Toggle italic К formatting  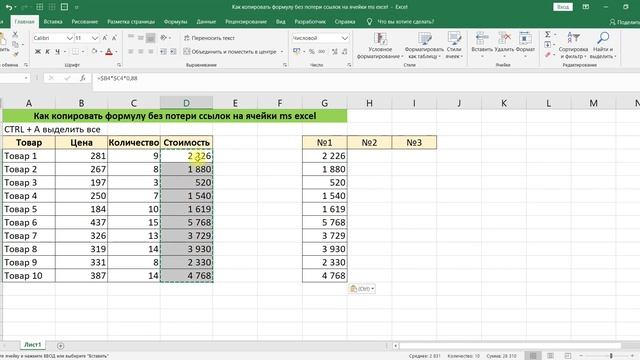(x=47, y=52)
